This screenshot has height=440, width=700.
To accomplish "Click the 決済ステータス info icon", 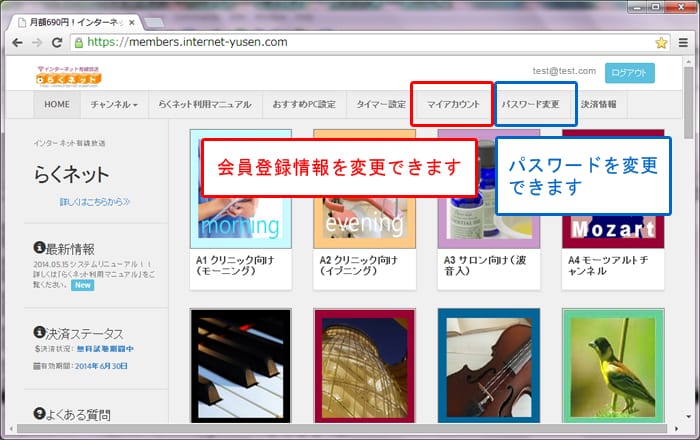I will point(39,332).
